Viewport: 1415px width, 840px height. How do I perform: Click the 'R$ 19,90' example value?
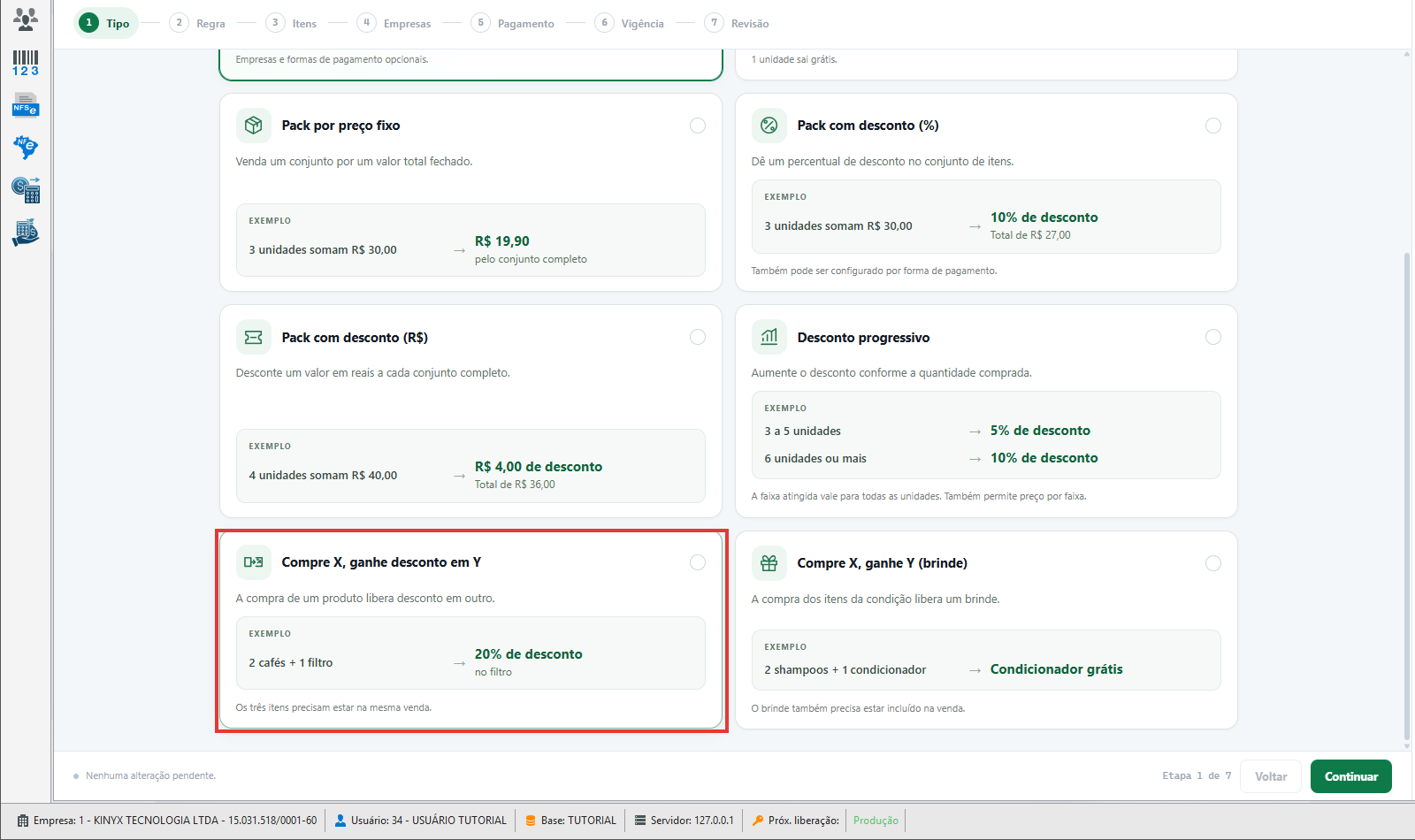(502, 241)
